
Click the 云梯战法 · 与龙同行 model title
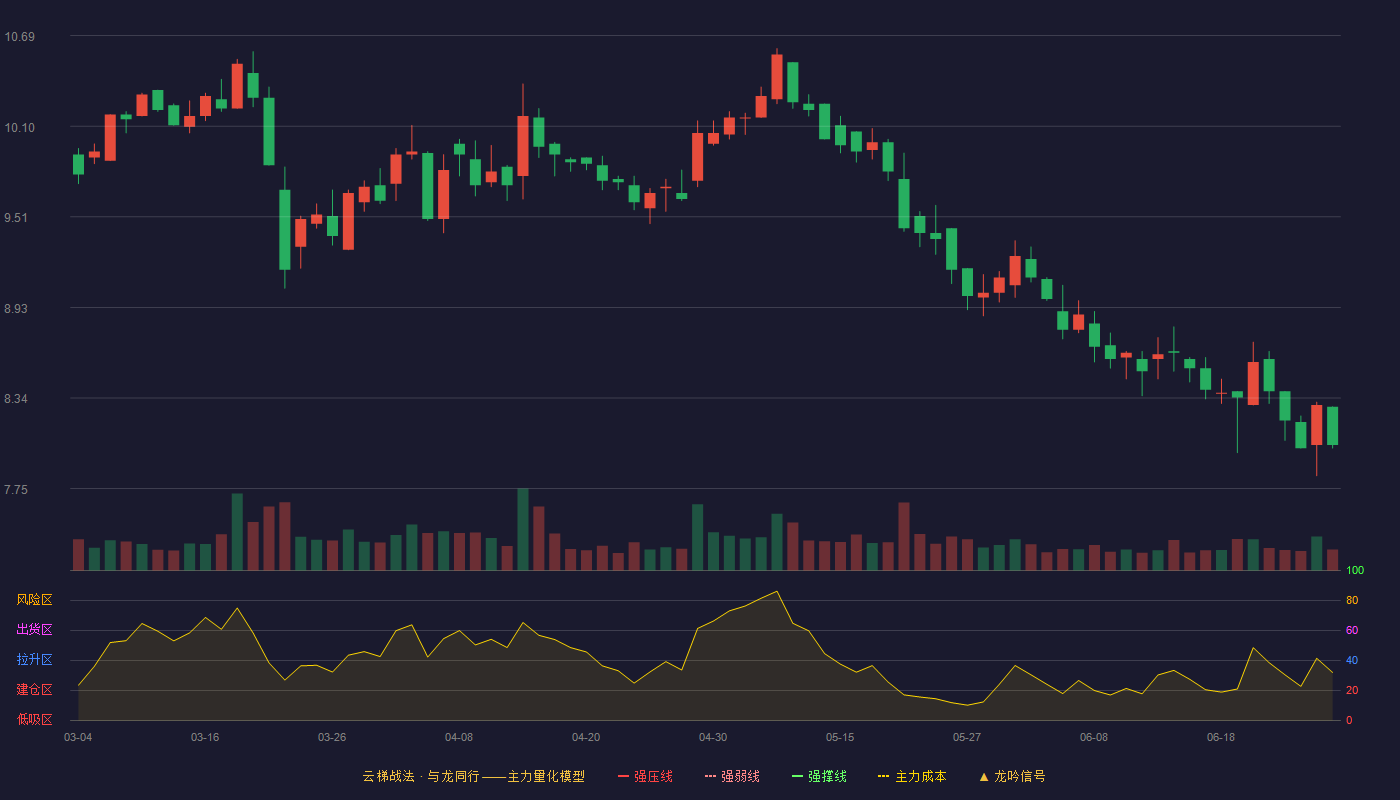(421, 776)
